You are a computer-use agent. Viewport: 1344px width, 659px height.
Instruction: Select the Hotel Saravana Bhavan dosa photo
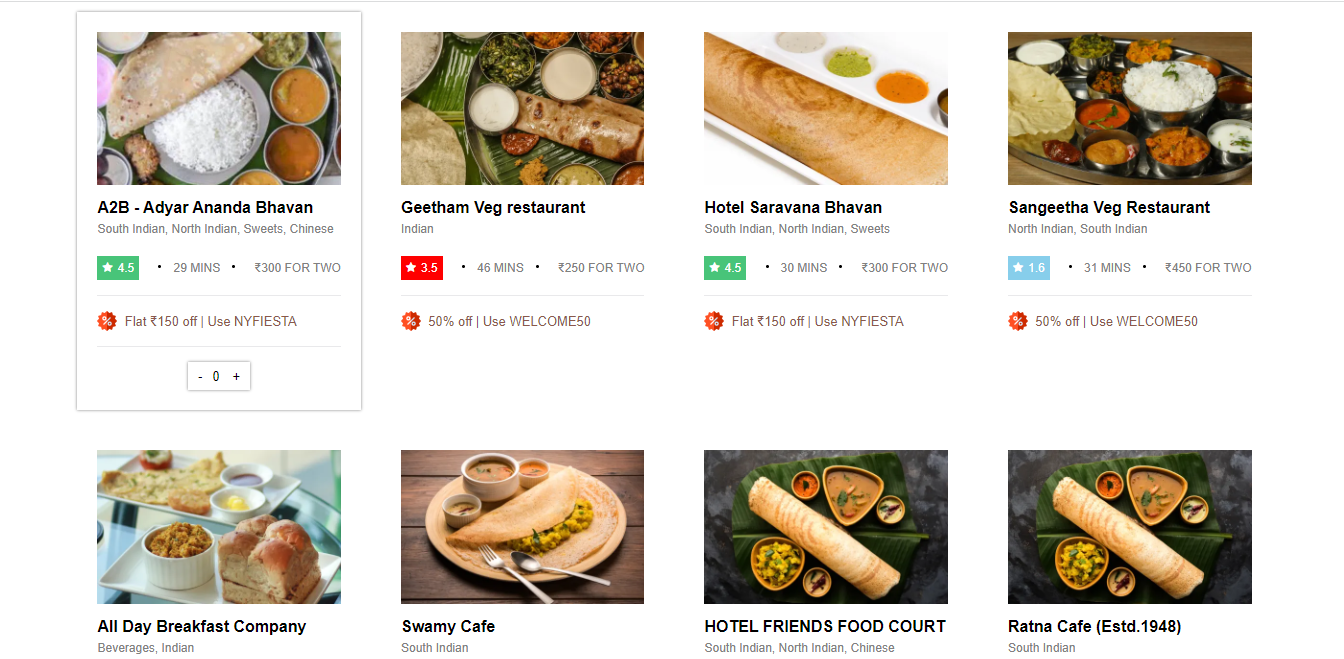826,108
